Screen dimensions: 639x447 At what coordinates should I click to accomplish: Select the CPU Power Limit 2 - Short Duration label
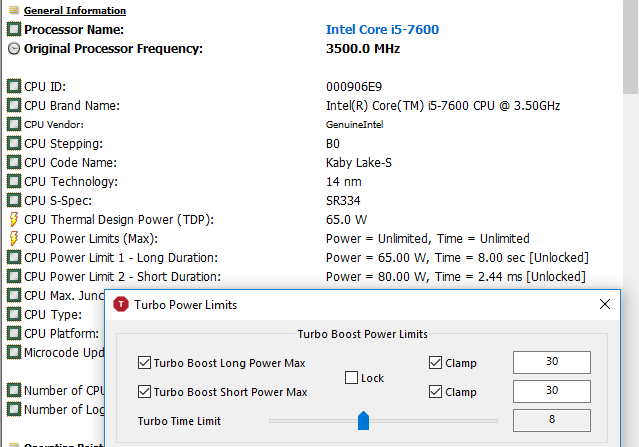pos(122,277)
